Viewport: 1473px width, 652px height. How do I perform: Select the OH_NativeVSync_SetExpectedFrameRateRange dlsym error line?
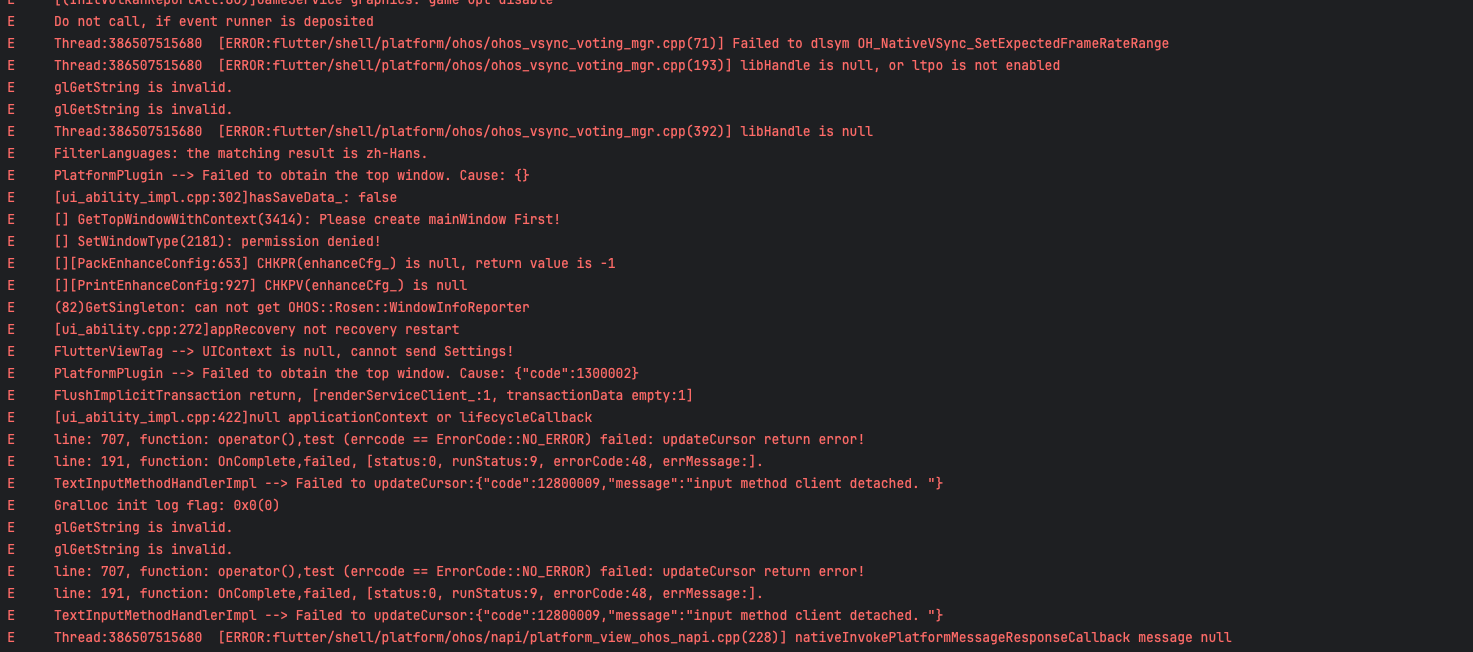(610, 44)
